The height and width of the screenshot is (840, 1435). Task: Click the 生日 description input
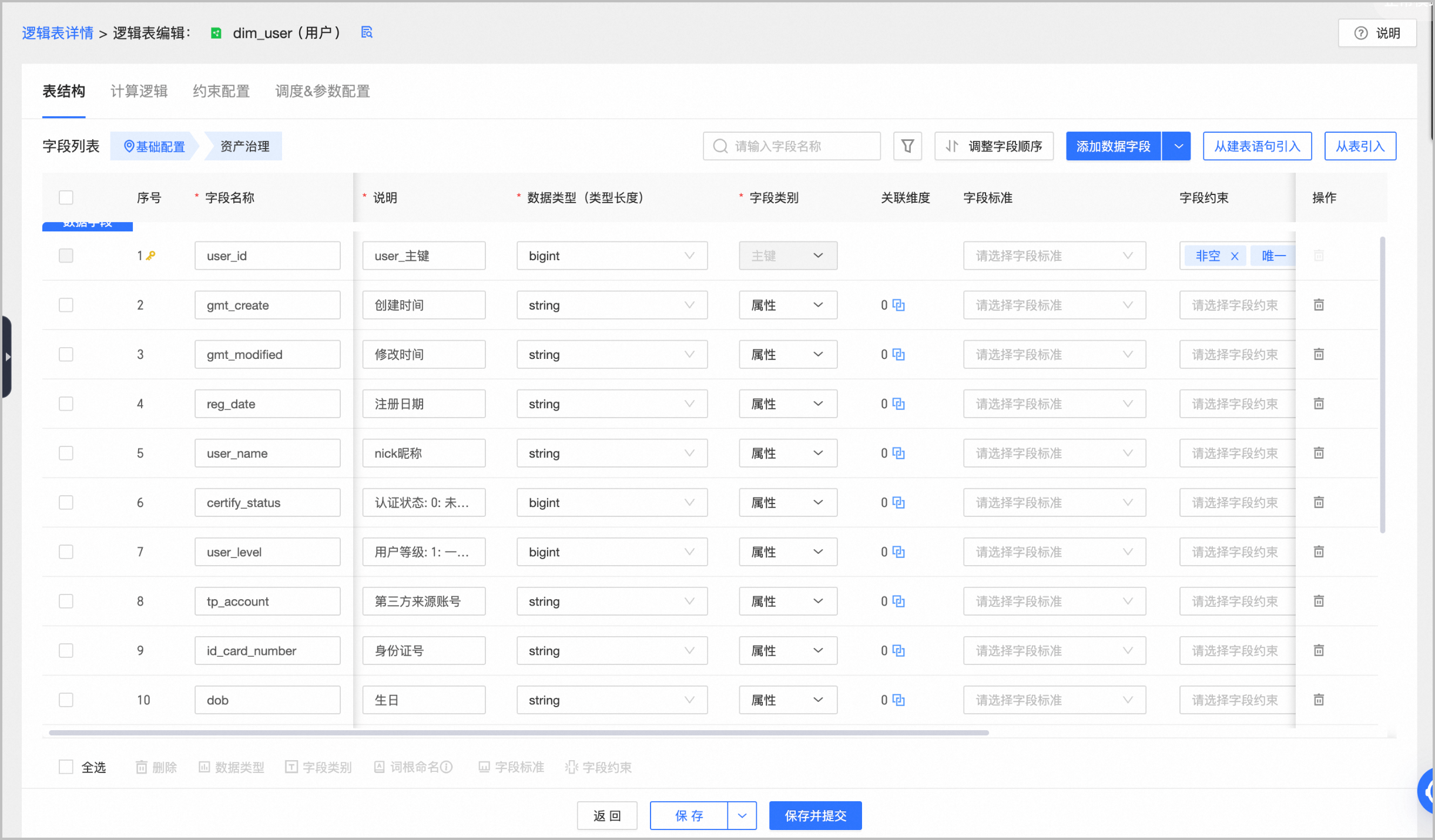point(424,700)
